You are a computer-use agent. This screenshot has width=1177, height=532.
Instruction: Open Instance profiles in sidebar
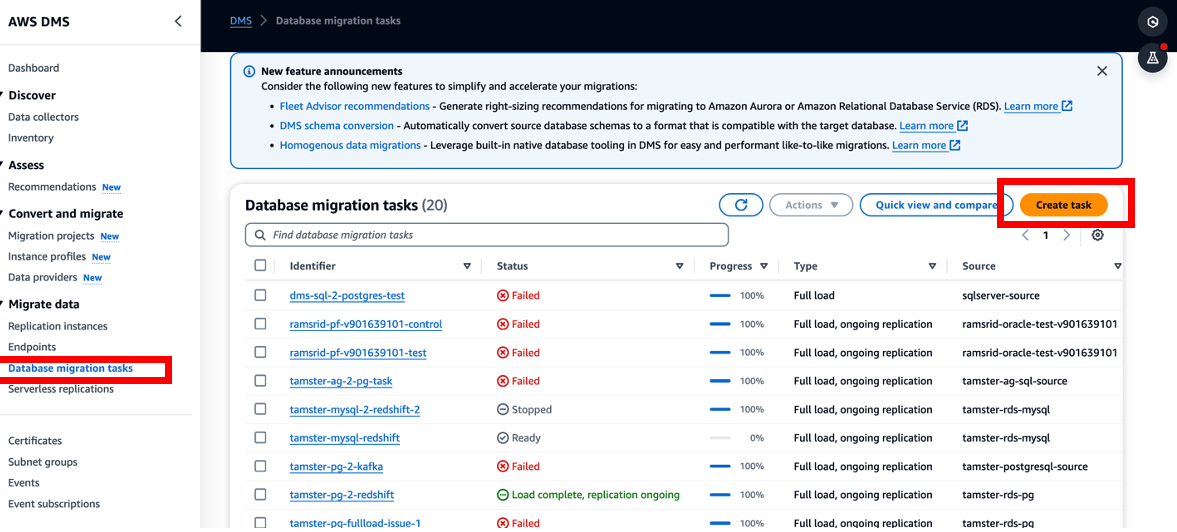click(47, 257)
